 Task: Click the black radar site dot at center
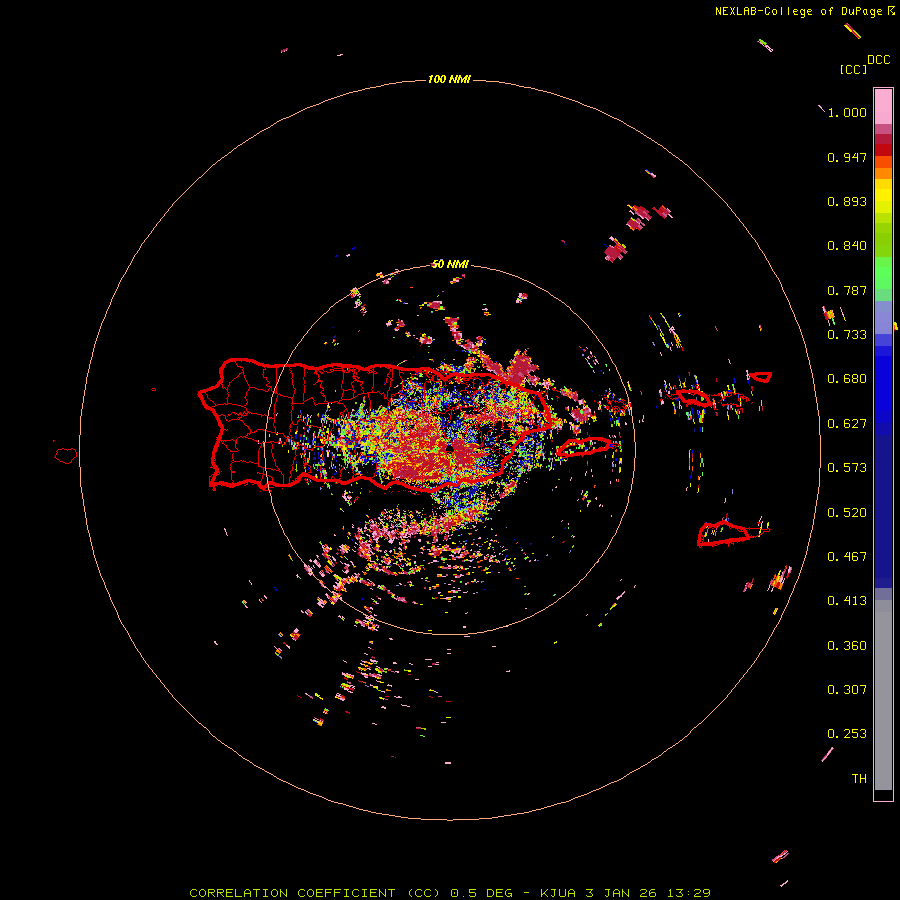point(451,448)
